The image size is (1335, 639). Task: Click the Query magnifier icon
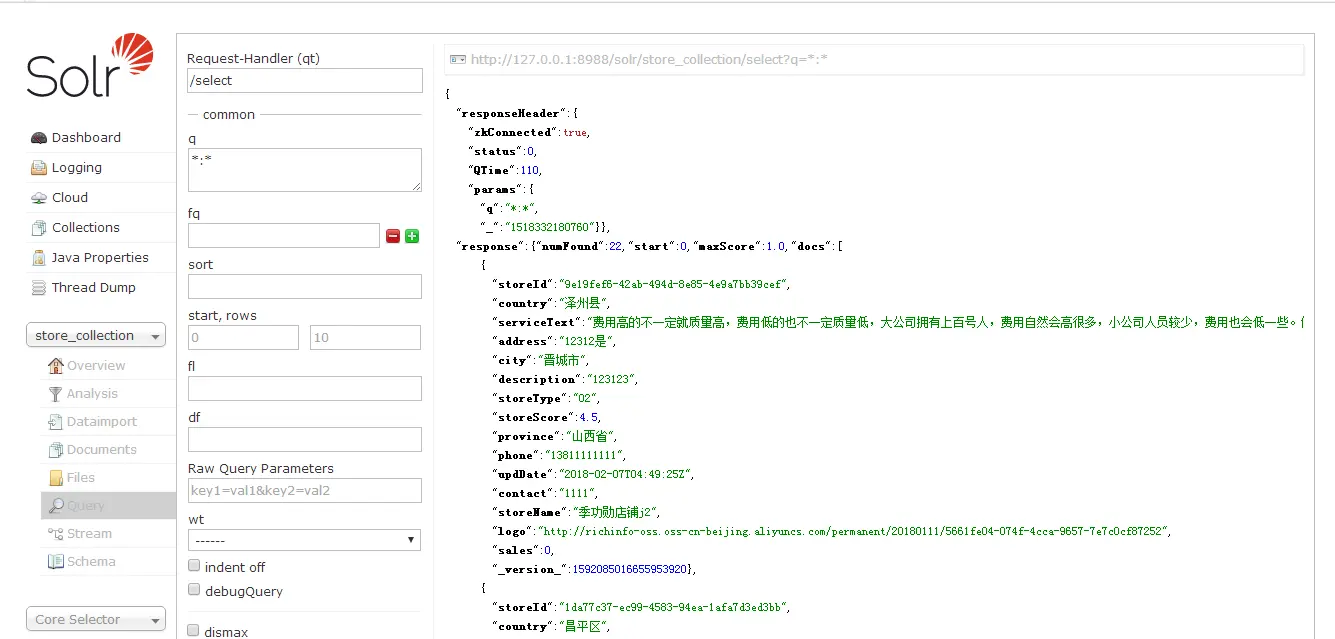(x=56, y=506)
